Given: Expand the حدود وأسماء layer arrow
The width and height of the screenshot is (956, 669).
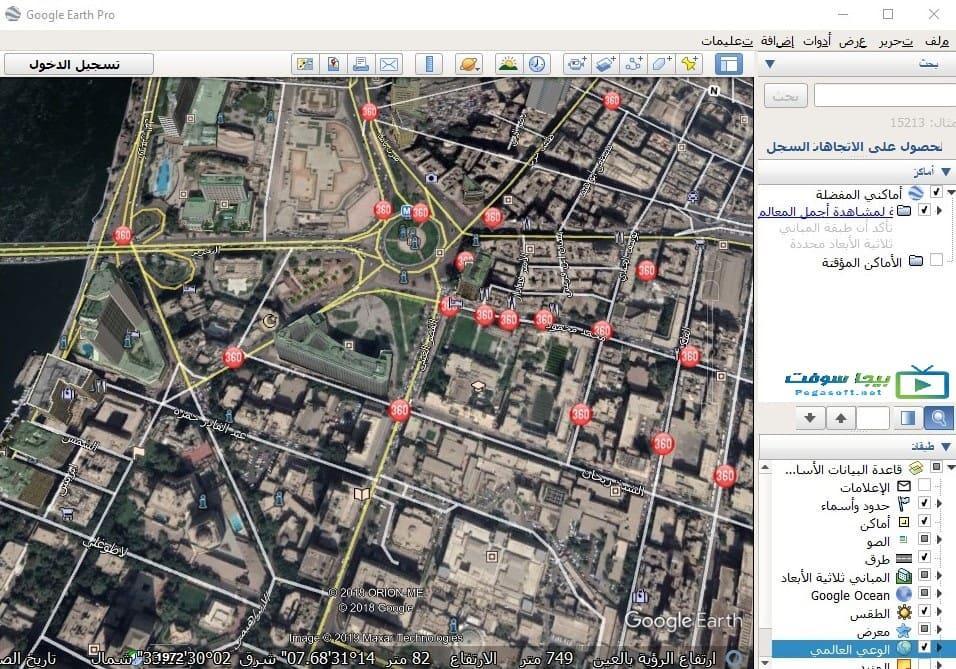Looking at the screenshot, I should [940, 504].
